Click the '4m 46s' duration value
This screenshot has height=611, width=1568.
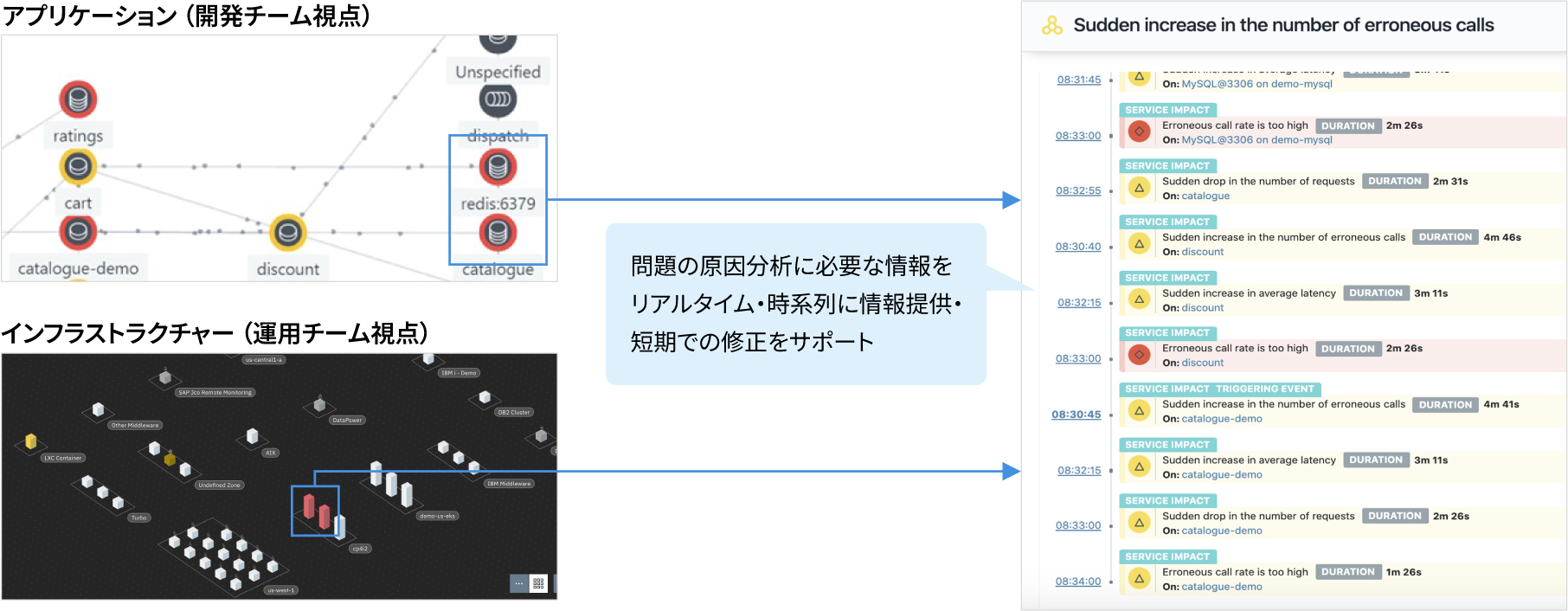[x=1502, y=237]
